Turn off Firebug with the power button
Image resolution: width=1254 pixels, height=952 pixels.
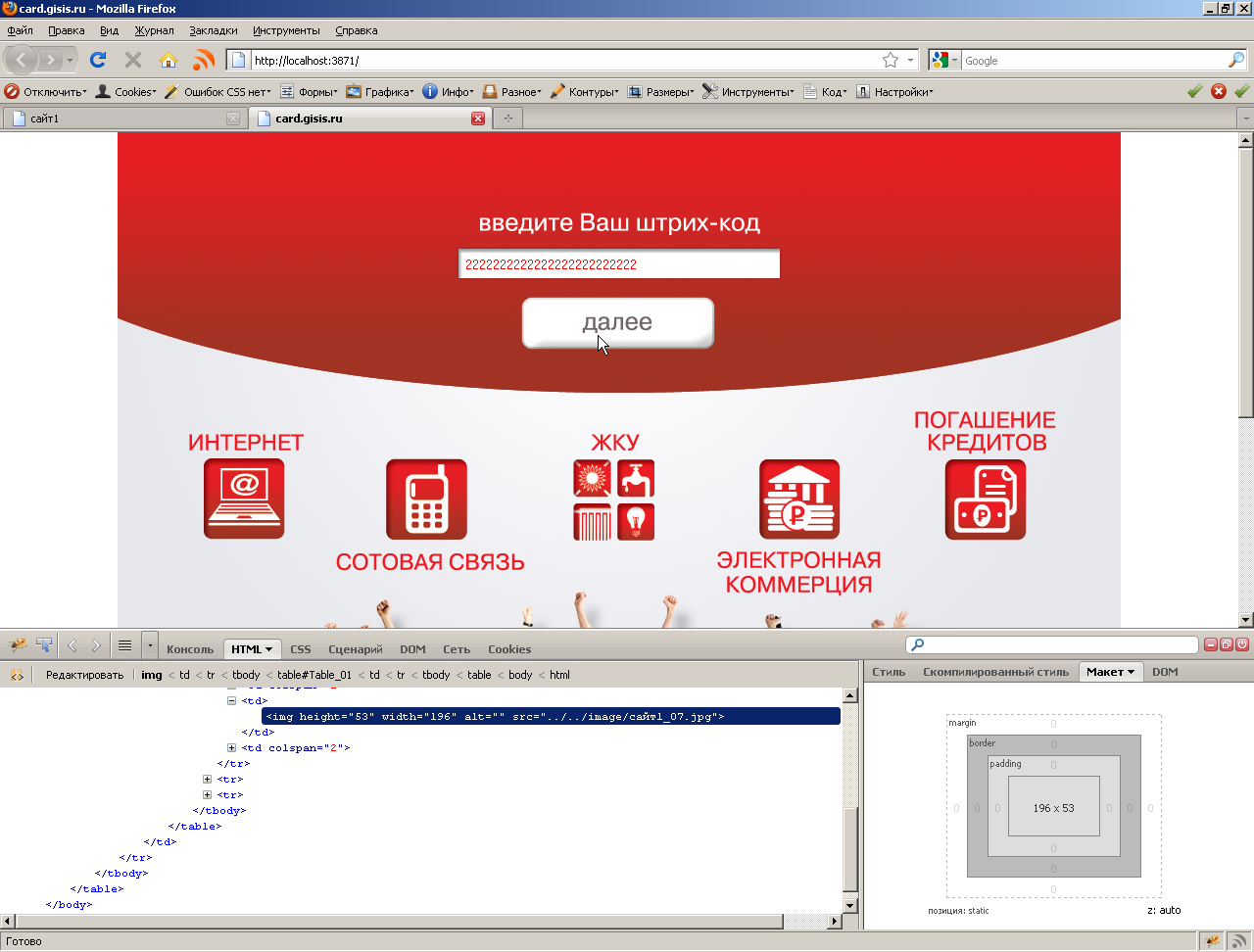click(x=1242, y=644)
